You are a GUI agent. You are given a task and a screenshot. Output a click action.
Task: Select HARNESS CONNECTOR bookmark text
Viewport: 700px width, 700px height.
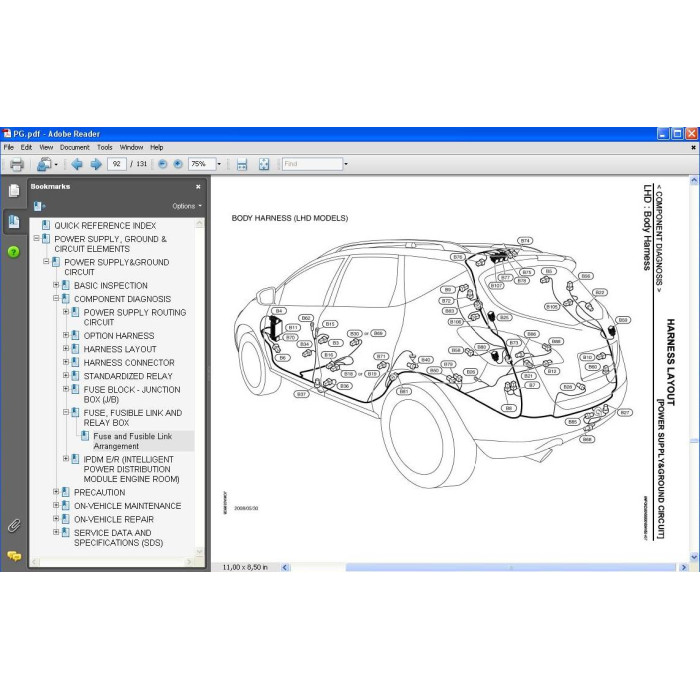[x=129, y=362]
